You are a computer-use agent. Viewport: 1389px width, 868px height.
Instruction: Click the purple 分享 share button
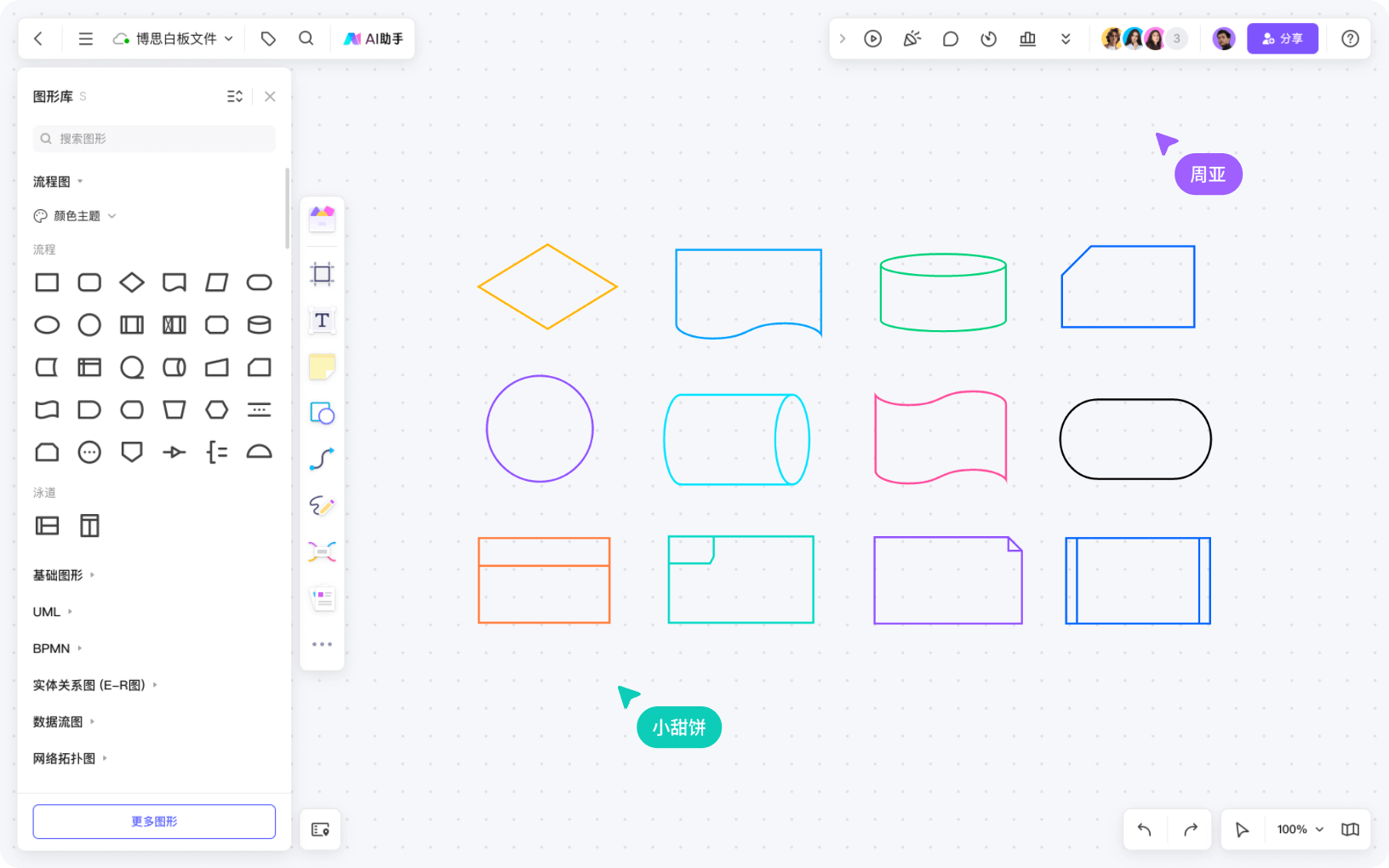point(1282,39)
